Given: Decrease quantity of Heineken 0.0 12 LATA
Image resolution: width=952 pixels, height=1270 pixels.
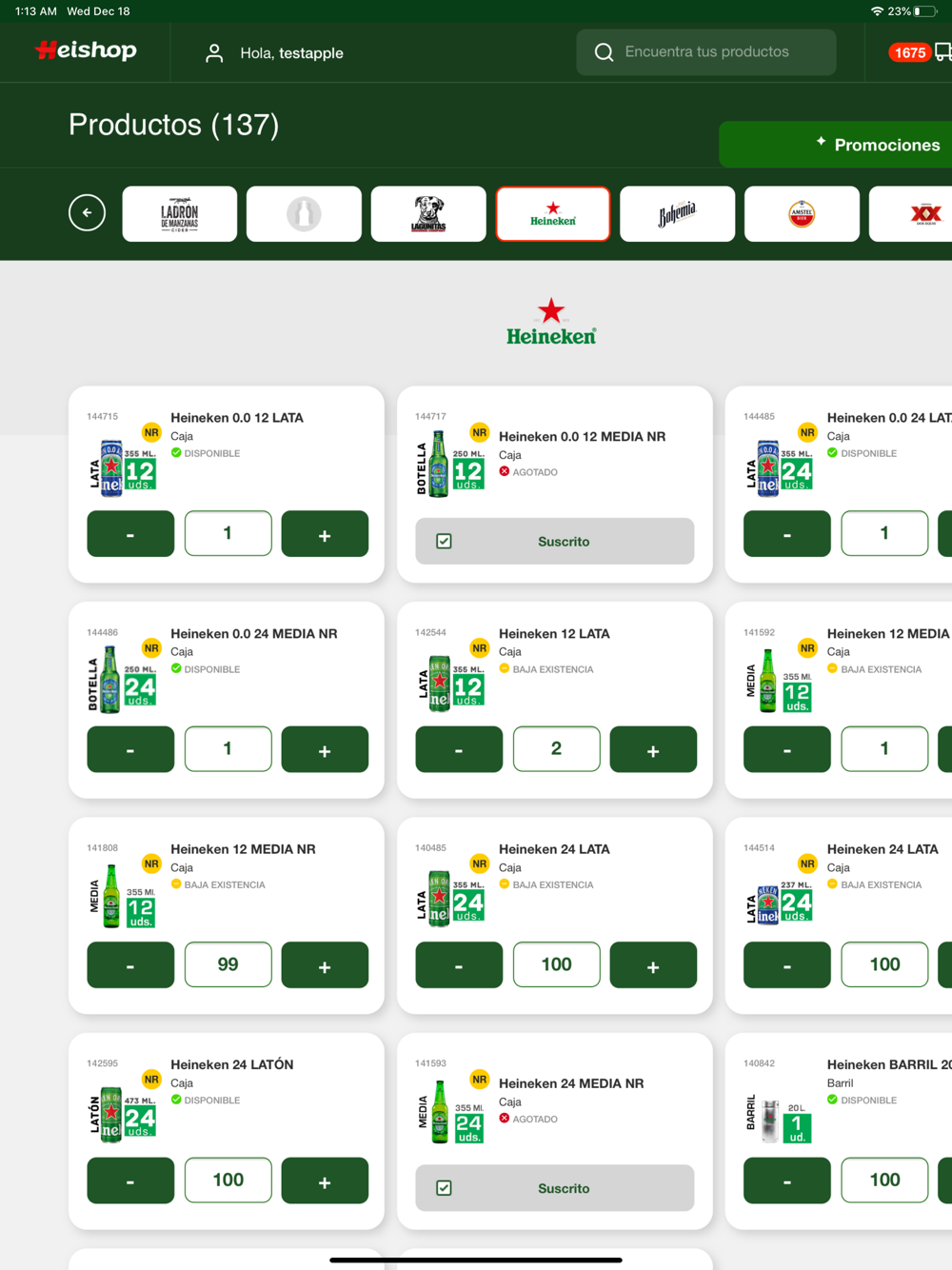Looking at the screenshot, I should pos(130,534).
